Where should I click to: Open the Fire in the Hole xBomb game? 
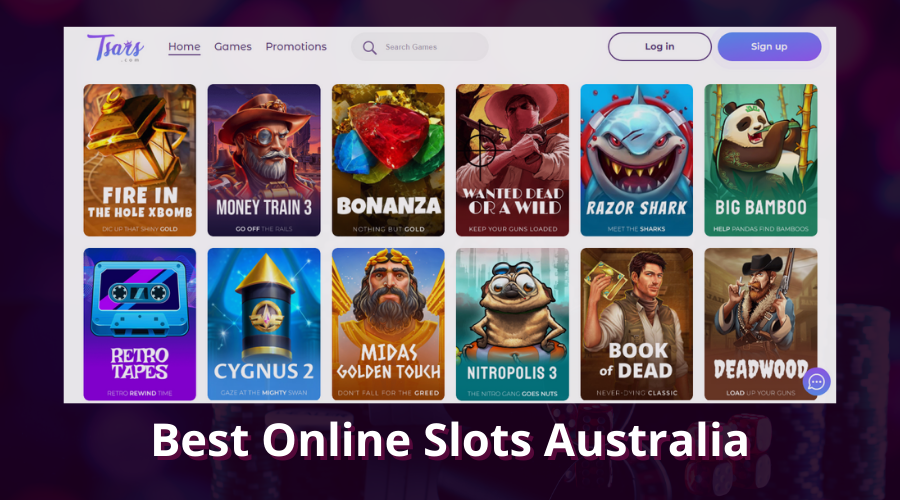139,160
